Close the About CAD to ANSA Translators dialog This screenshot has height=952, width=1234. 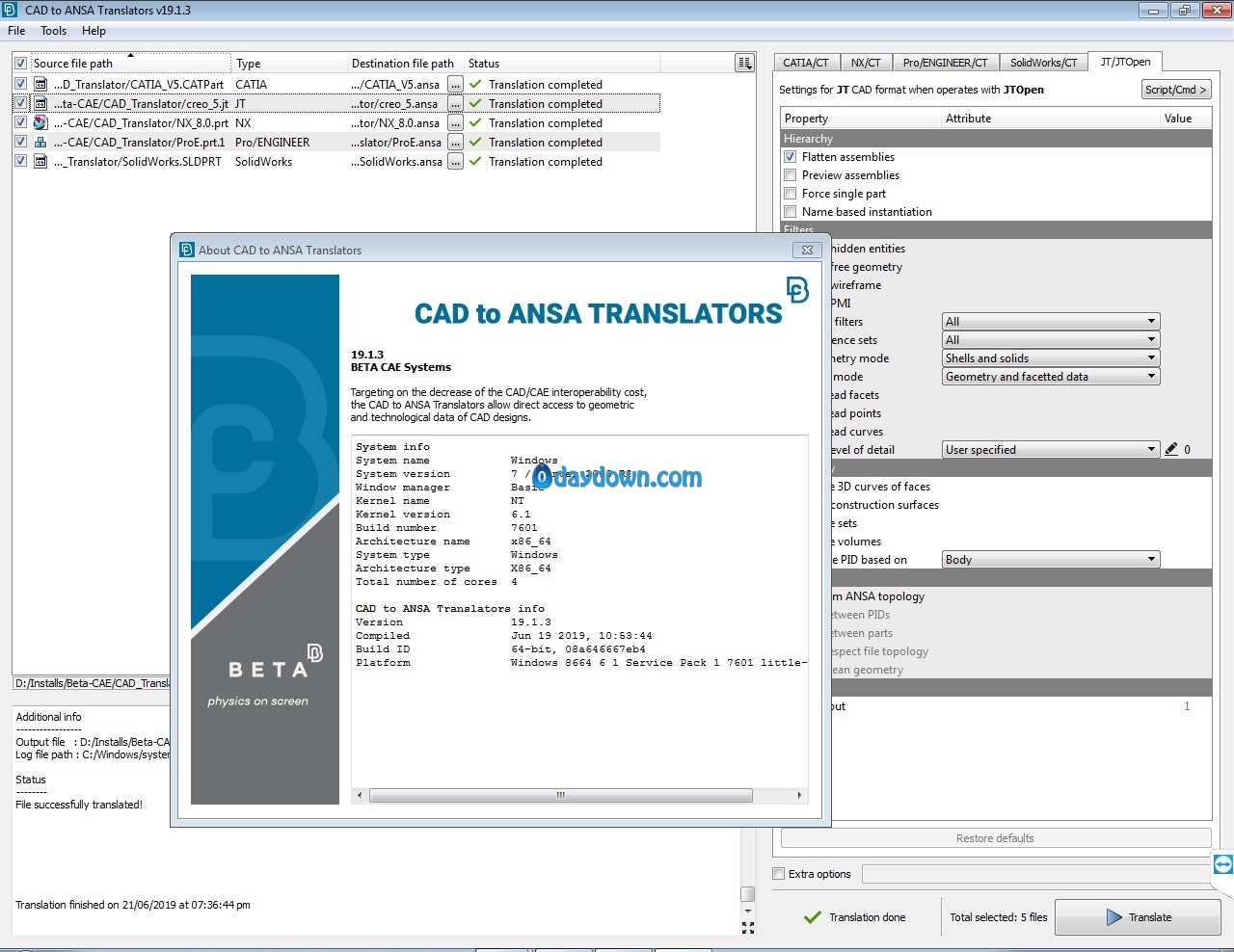coord(807,250)
